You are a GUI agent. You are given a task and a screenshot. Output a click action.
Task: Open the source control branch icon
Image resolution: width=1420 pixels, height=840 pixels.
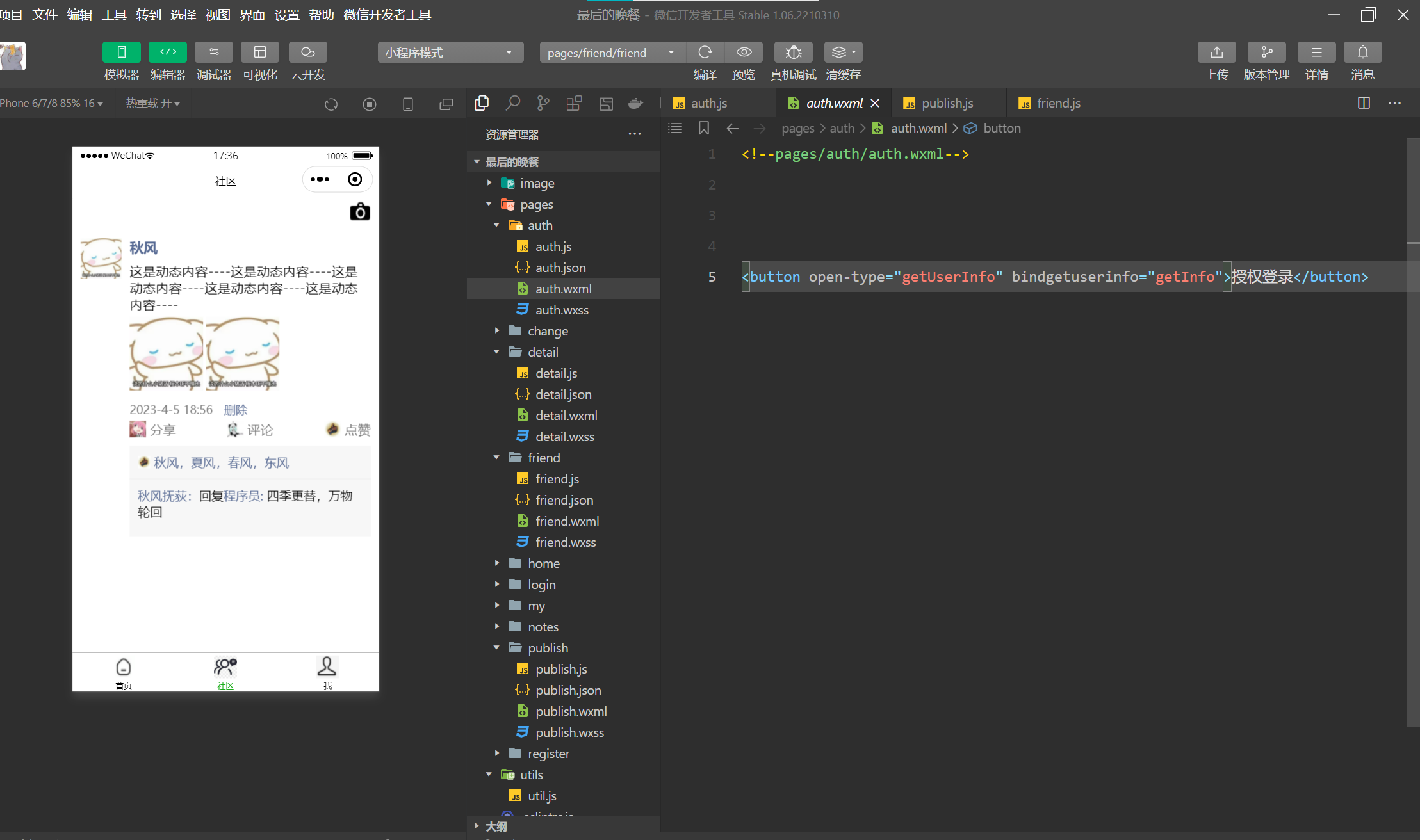pyautogui.click(x=543, y=103)
